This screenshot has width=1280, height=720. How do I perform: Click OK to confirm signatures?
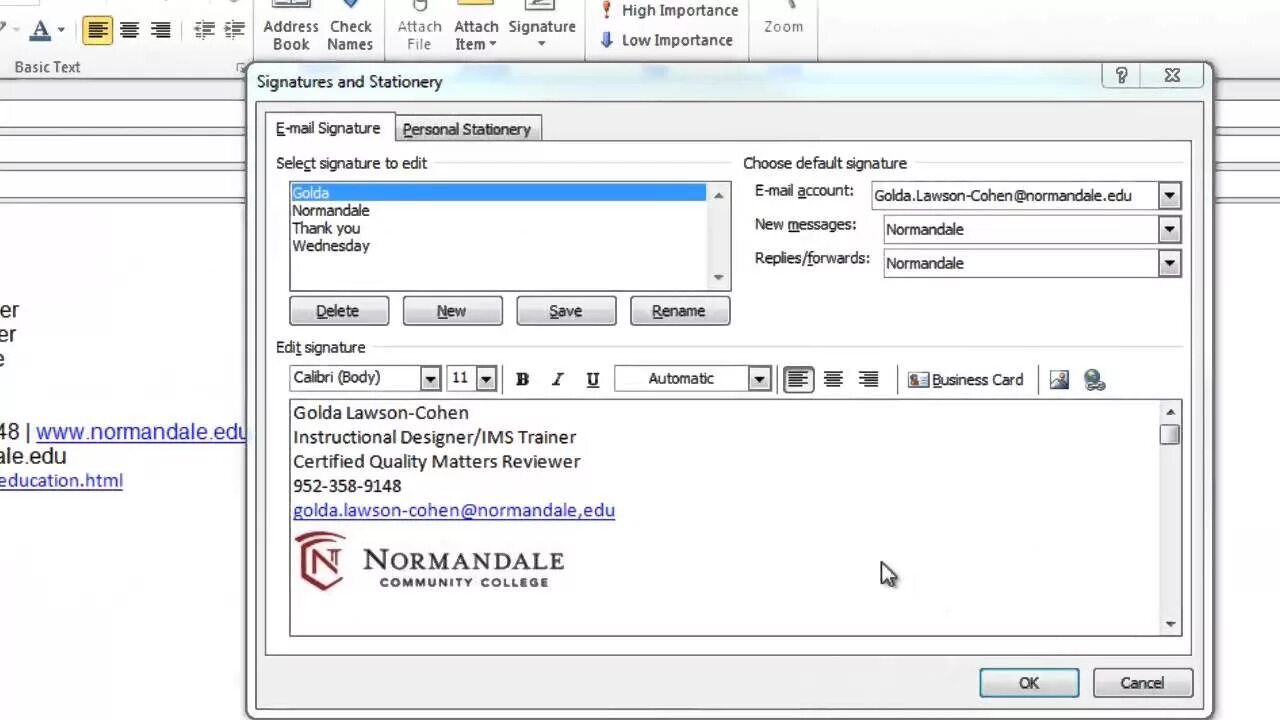1029,683
